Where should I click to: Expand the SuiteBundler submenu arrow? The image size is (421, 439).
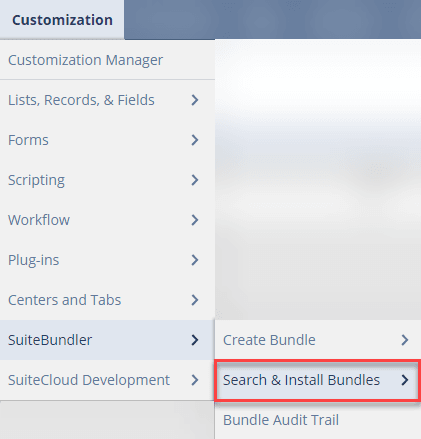195,340
